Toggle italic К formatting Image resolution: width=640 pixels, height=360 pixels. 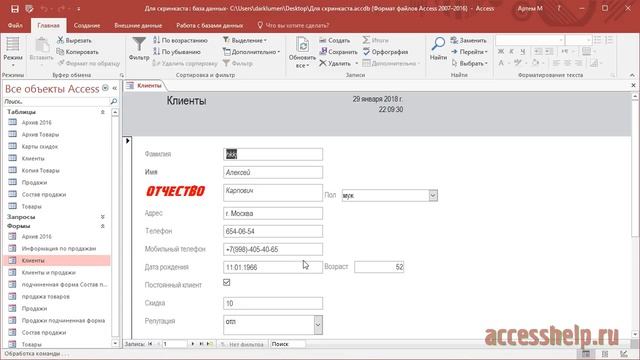click(511, 51)
